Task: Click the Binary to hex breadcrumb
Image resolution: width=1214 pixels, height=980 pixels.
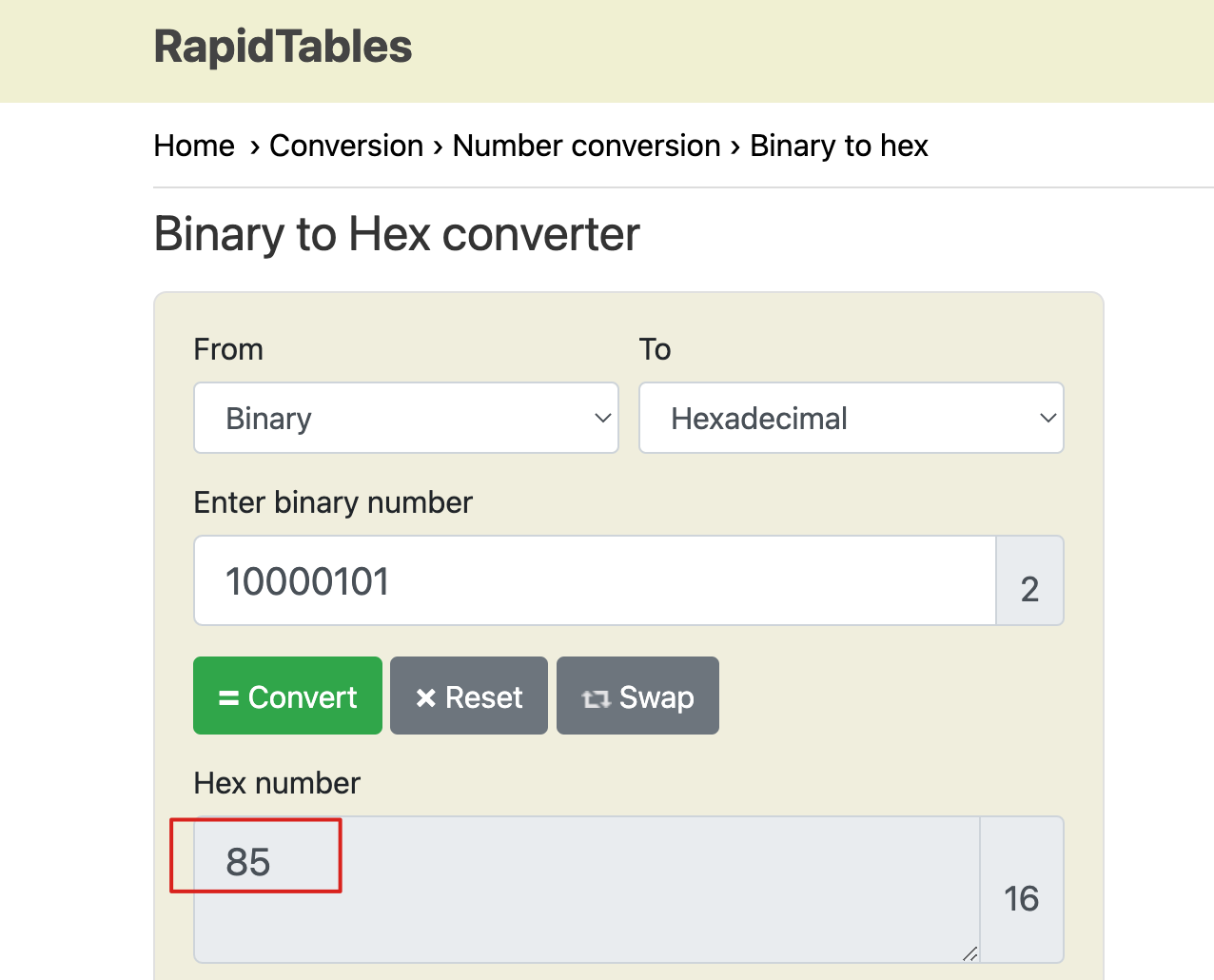Action: pos(838,146)
